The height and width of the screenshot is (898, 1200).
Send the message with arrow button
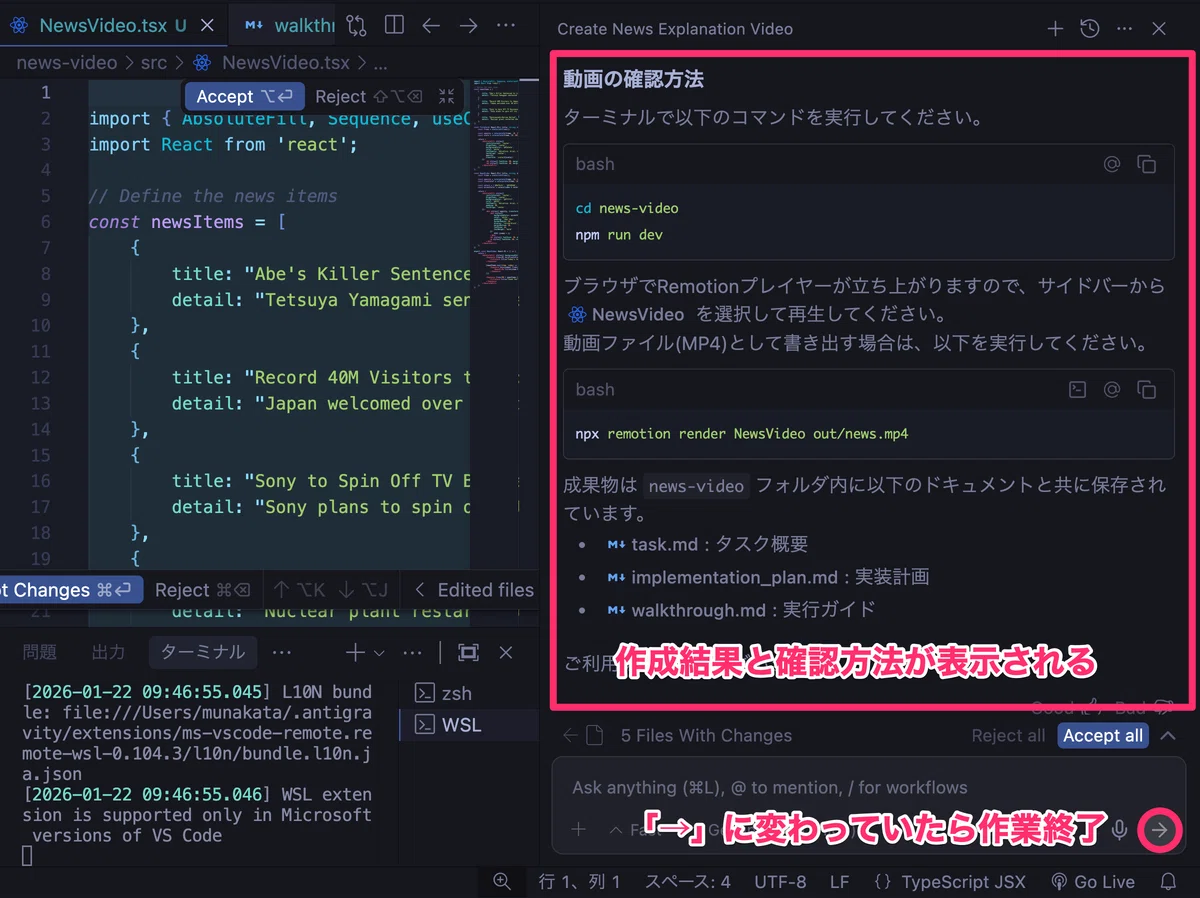point(1160,829)
